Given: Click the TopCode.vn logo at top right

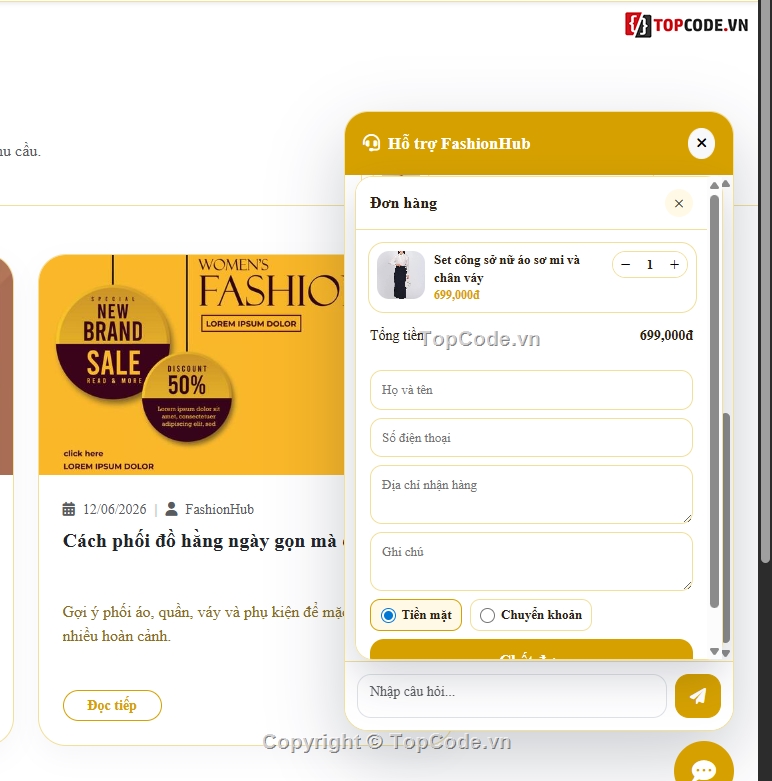Looking at the screenshot, I should point(686,25).
